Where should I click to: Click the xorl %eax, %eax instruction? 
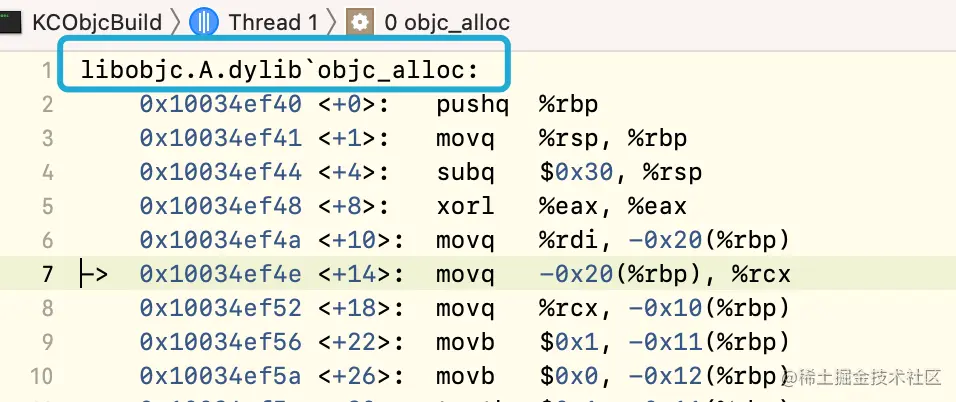tap(562, 206)
